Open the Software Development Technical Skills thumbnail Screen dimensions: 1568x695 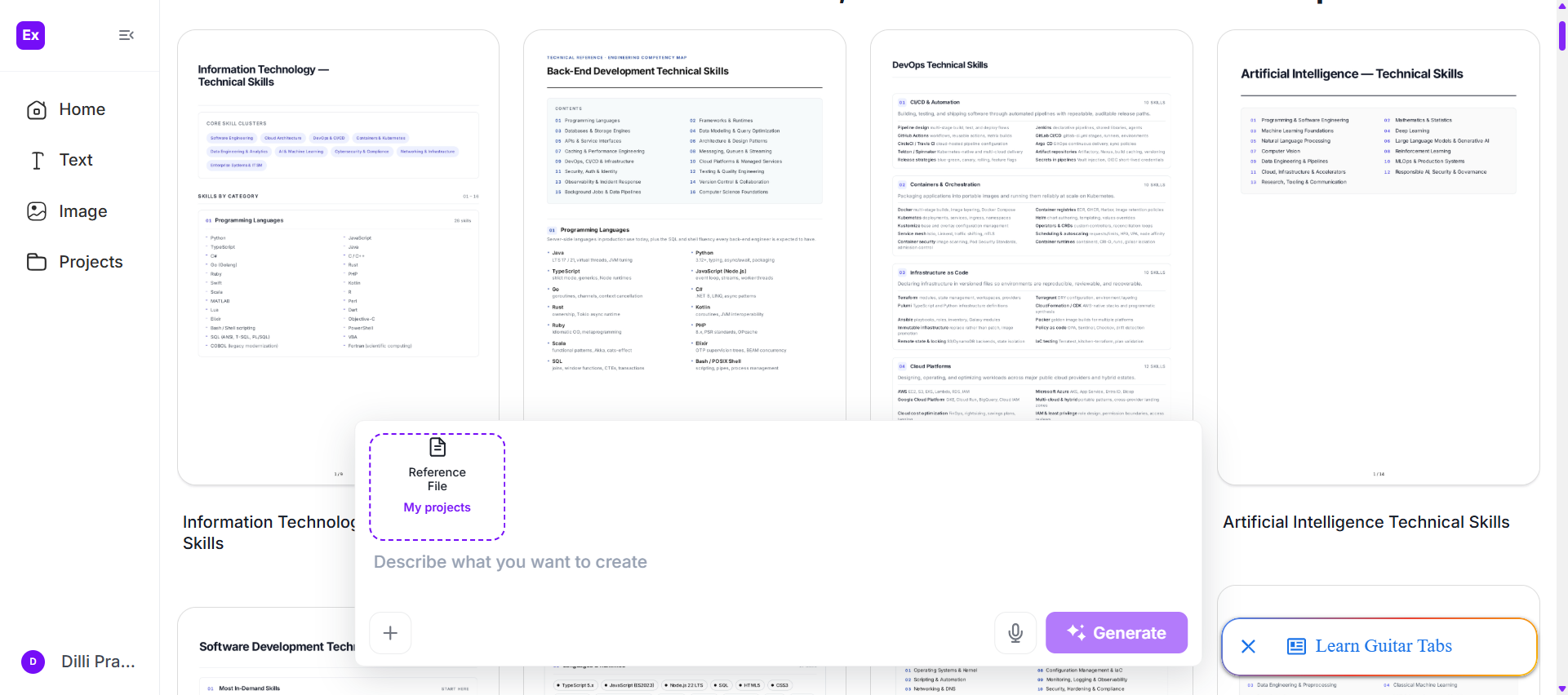coord(266,651)
